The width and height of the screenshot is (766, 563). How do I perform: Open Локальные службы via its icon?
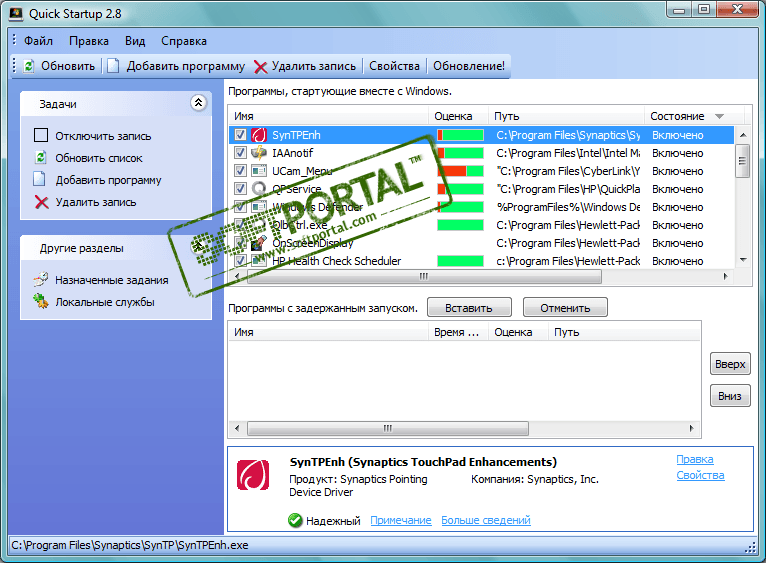tap(41, 301)
